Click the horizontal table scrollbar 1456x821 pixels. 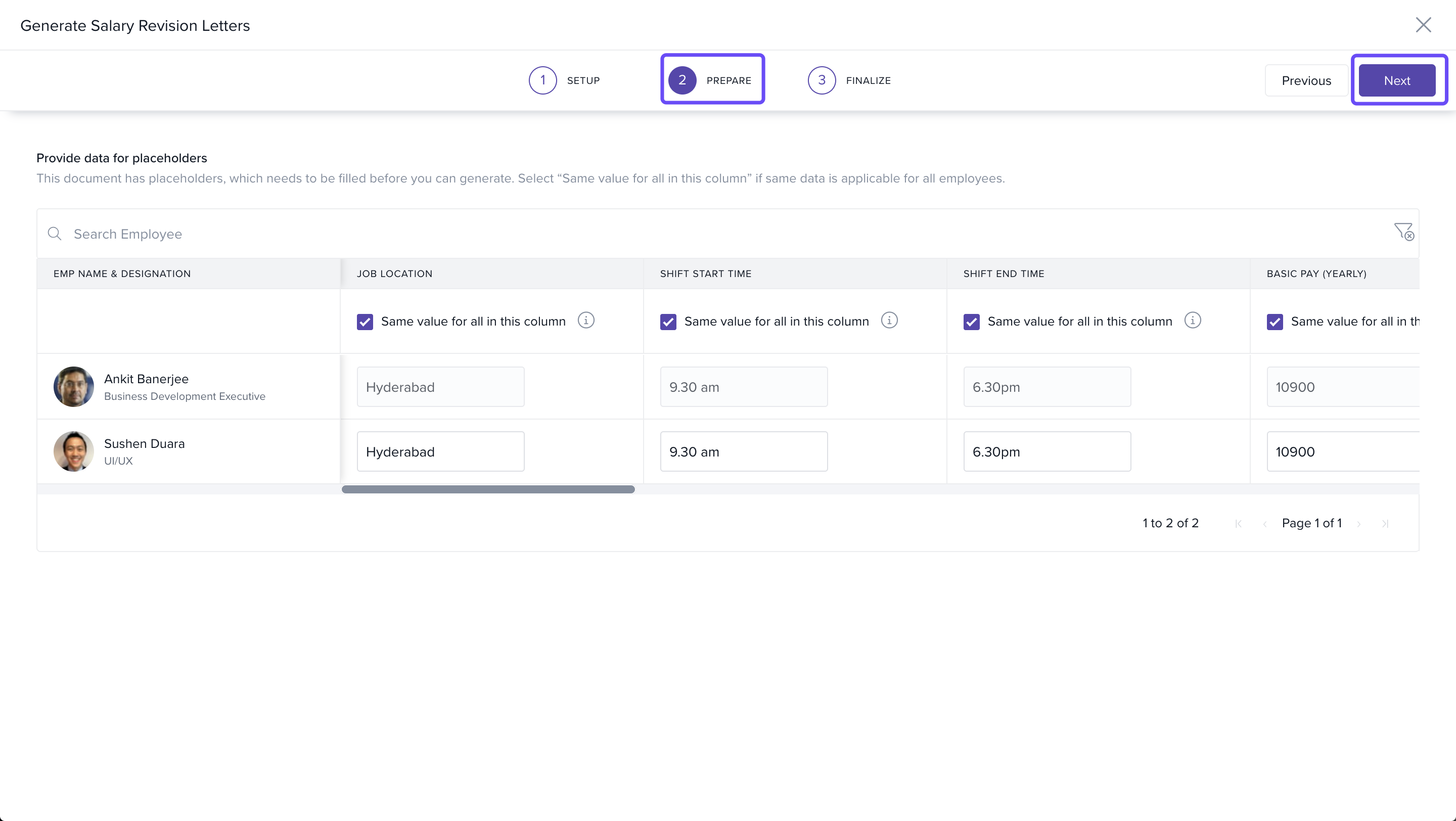tap(488, 489)
